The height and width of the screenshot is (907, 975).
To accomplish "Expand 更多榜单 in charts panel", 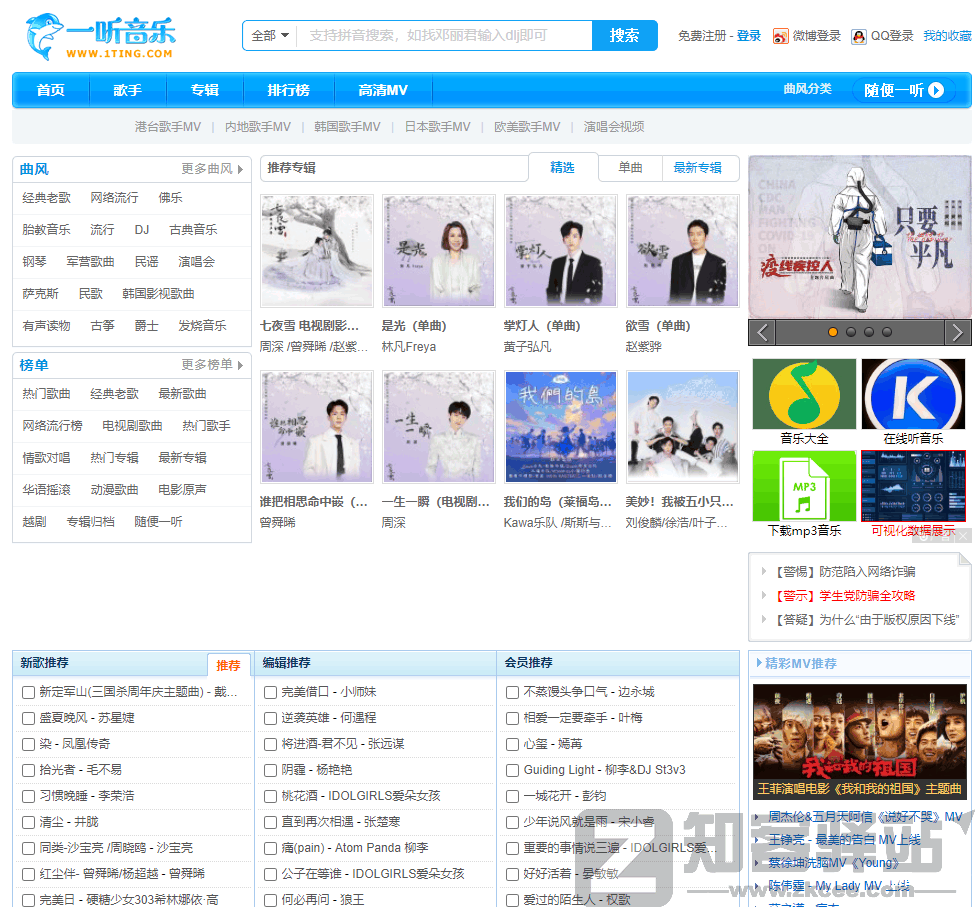I will coord(212,365).
